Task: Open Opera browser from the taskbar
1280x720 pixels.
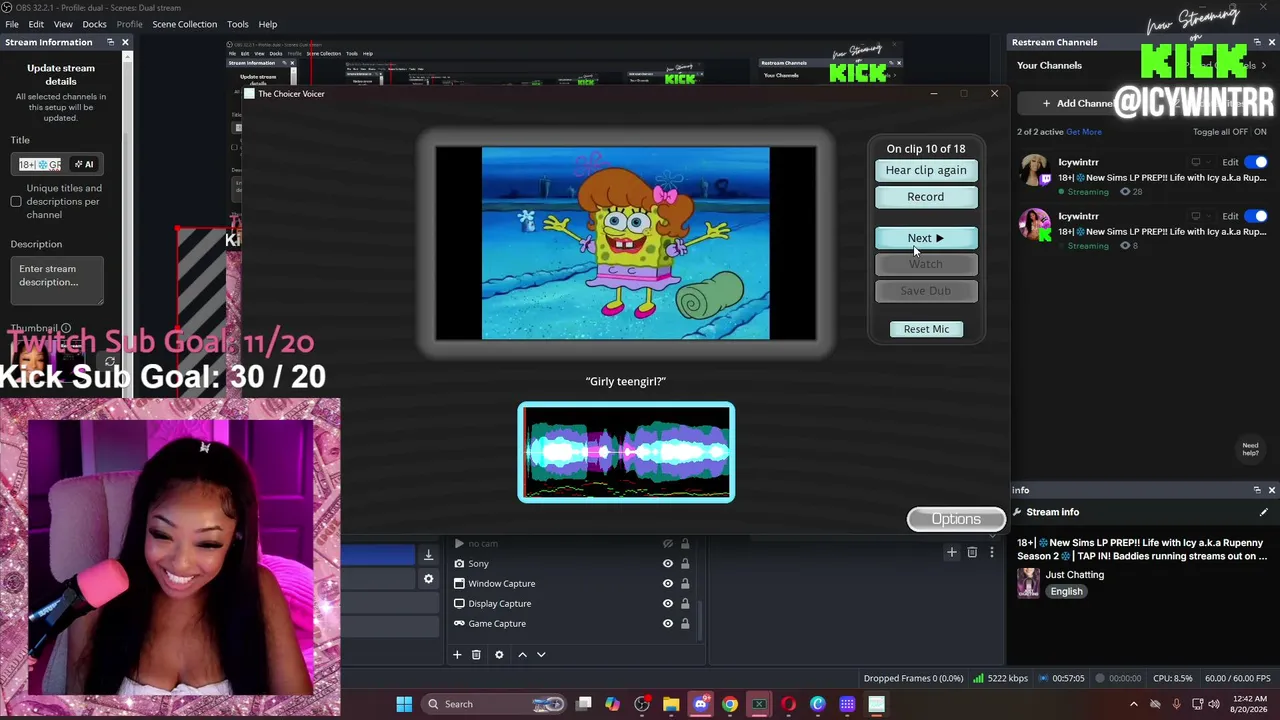Action: pos(788,704)
